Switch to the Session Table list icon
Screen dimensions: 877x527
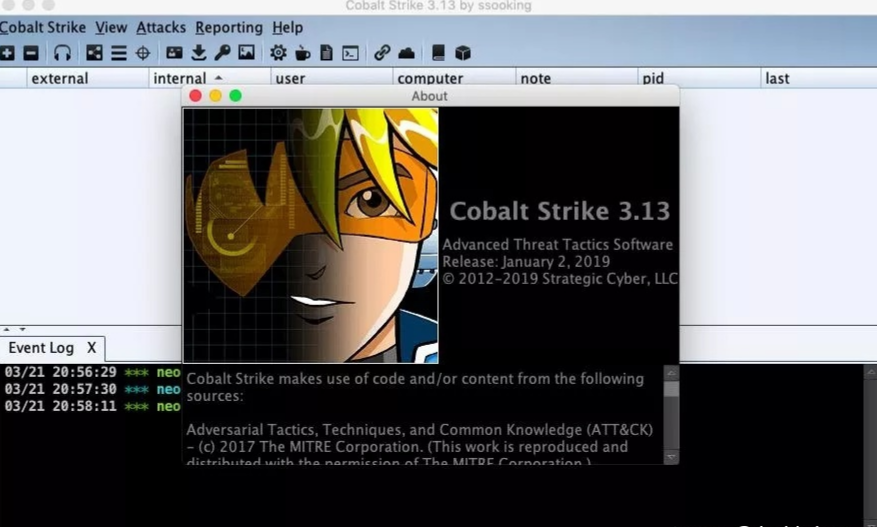(119, 53)
